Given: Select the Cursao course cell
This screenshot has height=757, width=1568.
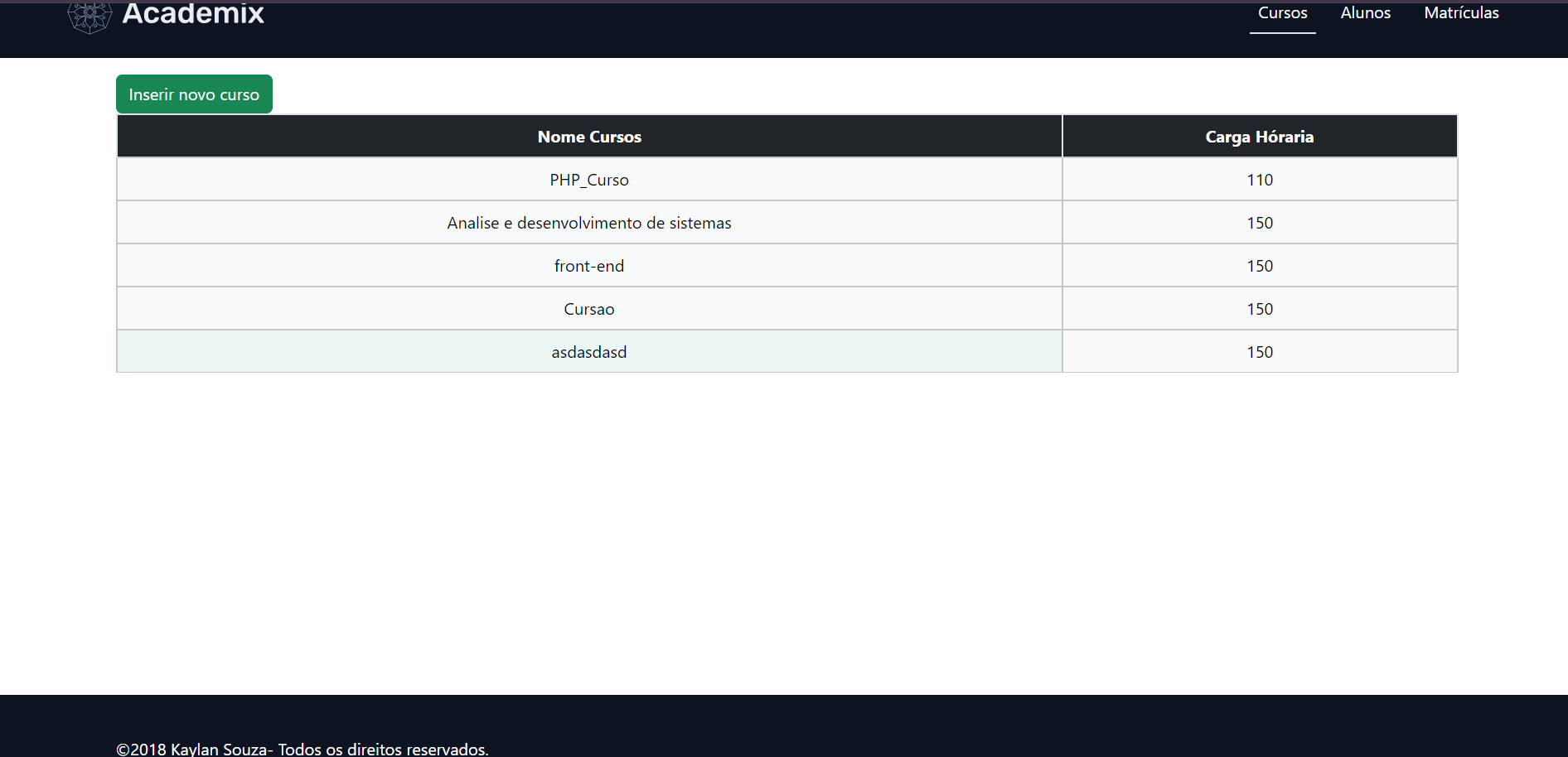Looking at the screenshot, I should 589,309.
